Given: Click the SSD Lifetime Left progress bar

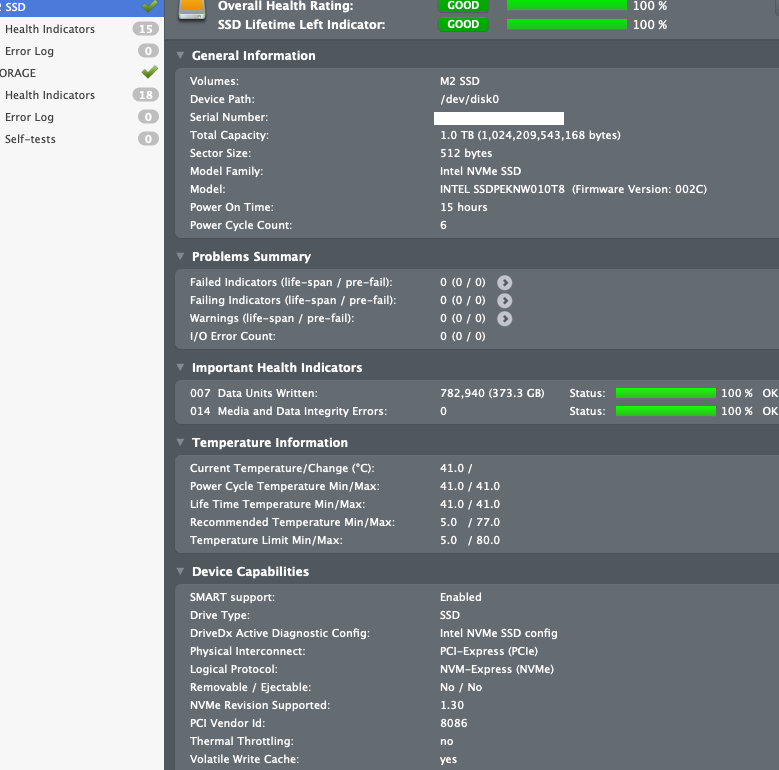Looking at the screenshot, I should (567, 24).
